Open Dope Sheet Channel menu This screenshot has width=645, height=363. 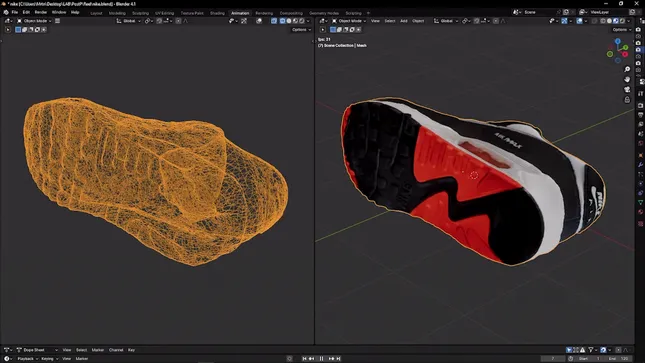[x=116, y=350]
